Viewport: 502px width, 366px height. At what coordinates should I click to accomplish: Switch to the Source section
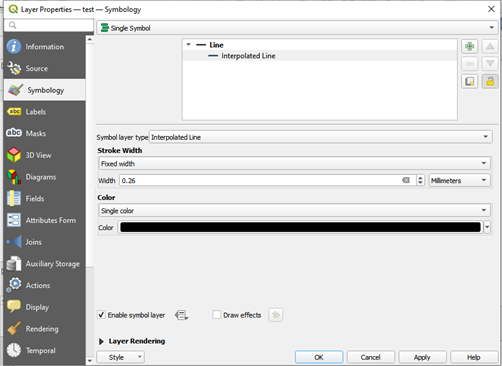point(45,68)
